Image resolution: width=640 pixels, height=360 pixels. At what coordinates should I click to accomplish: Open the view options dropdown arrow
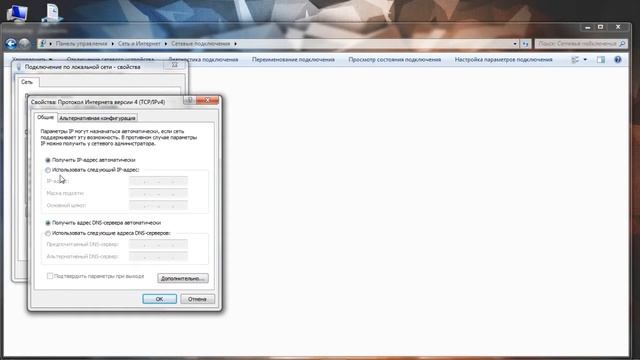pyautogui.click(x=585, y=60)
